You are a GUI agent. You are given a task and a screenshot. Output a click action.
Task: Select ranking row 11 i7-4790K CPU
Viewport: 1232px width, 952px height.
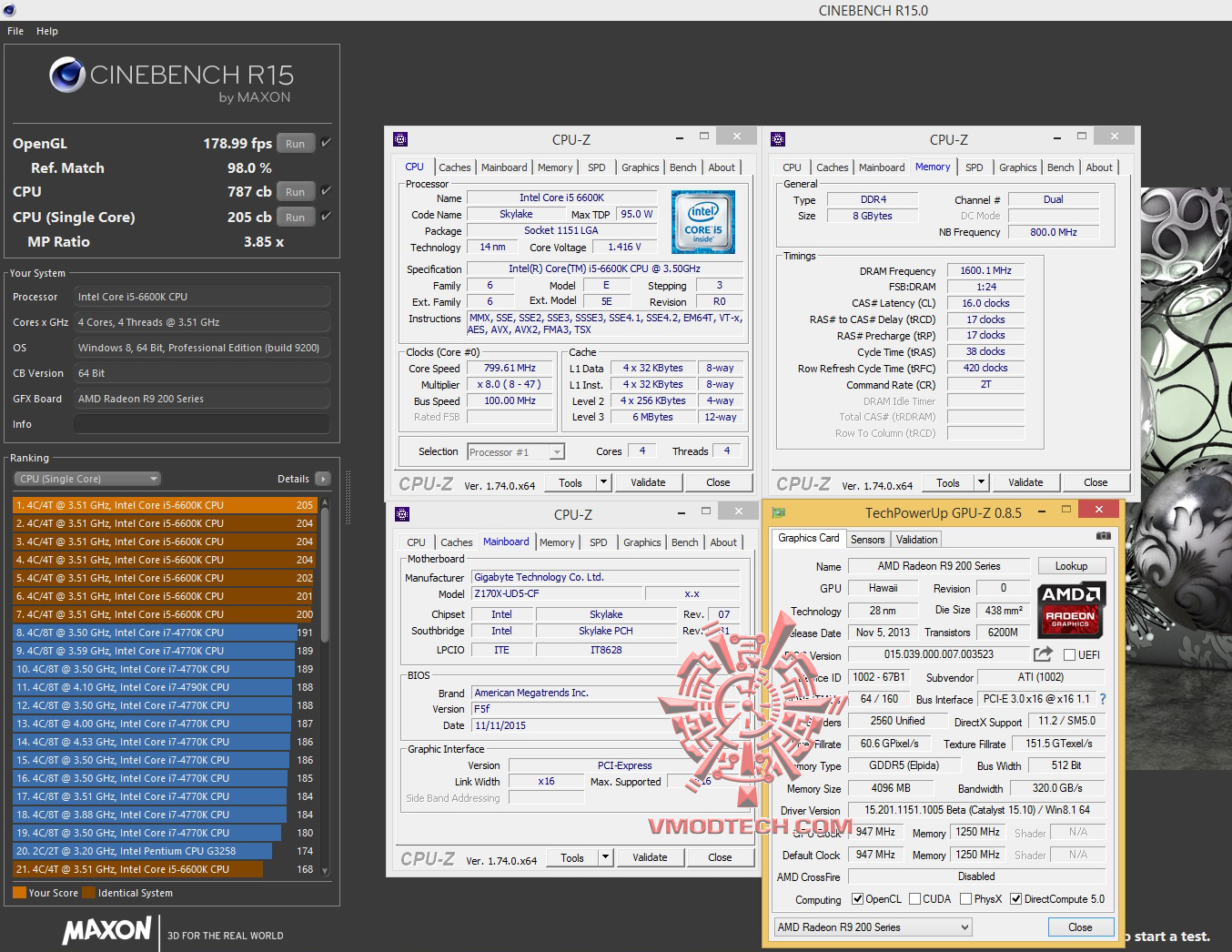coord(164,687)
